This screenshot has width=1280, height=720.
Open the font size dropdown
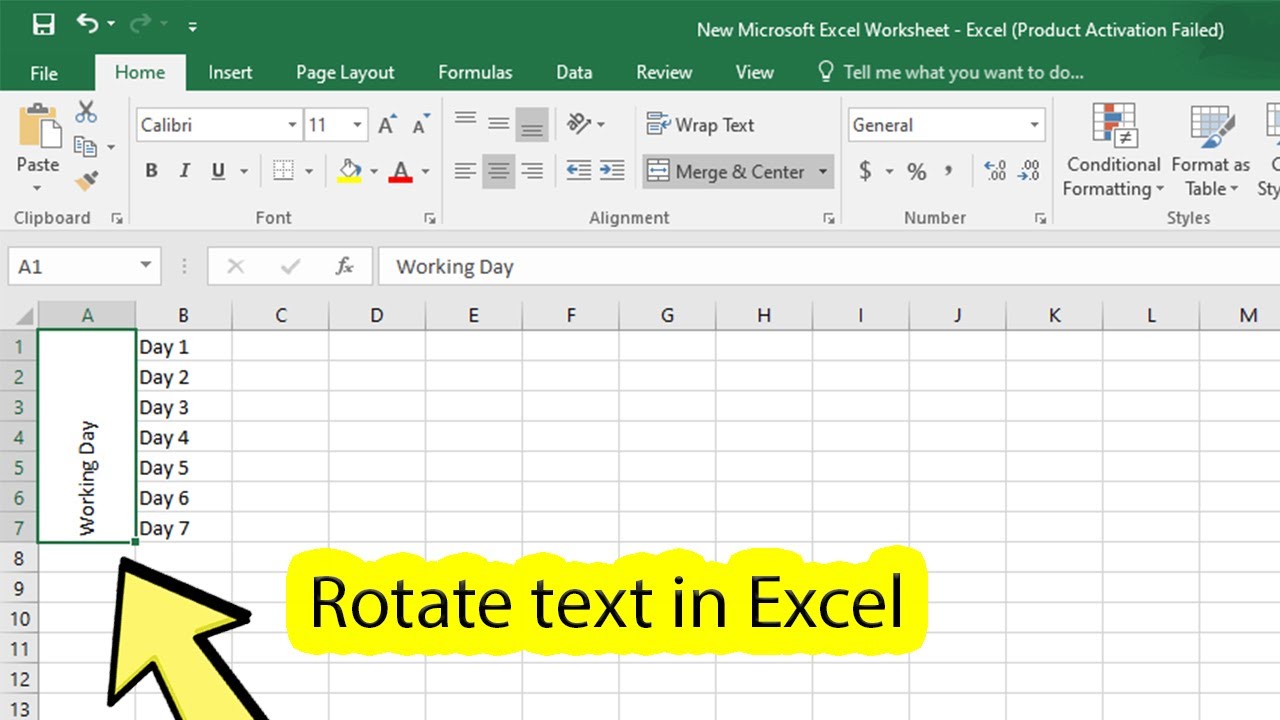pos(358,125)
